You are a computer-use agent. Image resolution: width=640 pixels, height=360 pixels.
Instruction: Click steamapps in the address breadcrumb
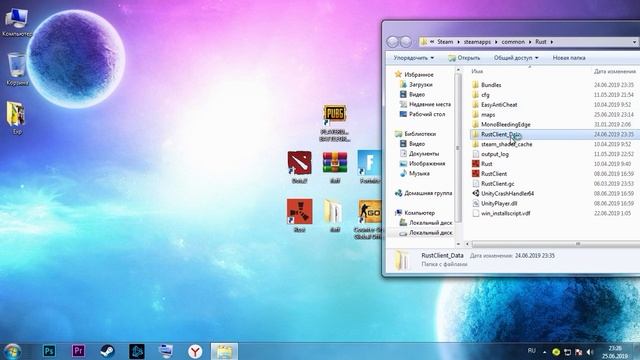[477, 42]
